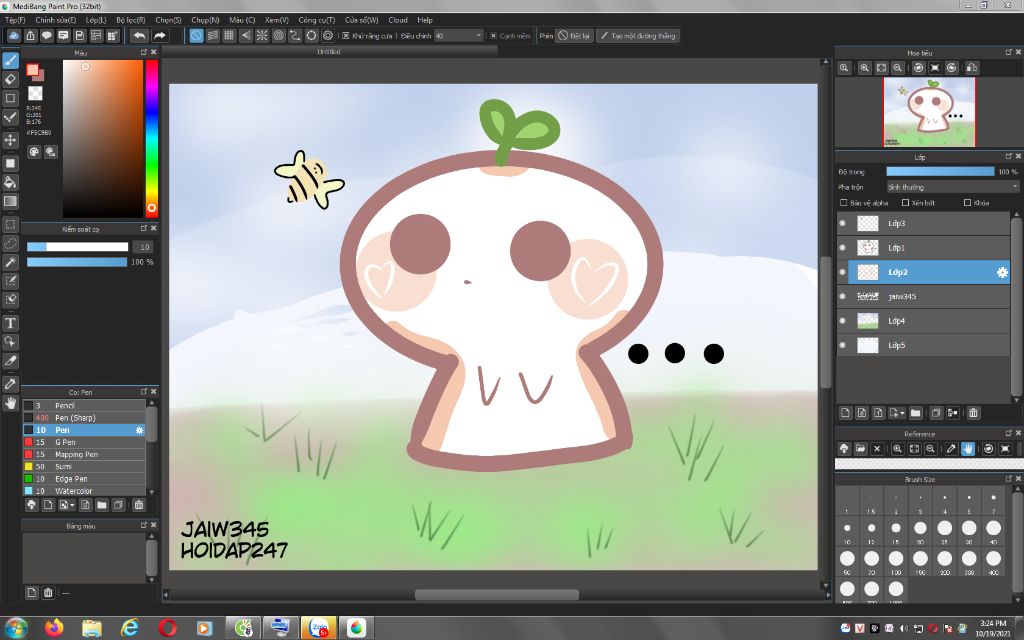Hide layer jaiw345 via visibility dot
This screenshot has height=640, width=1024.
click(x=842, y=296)
